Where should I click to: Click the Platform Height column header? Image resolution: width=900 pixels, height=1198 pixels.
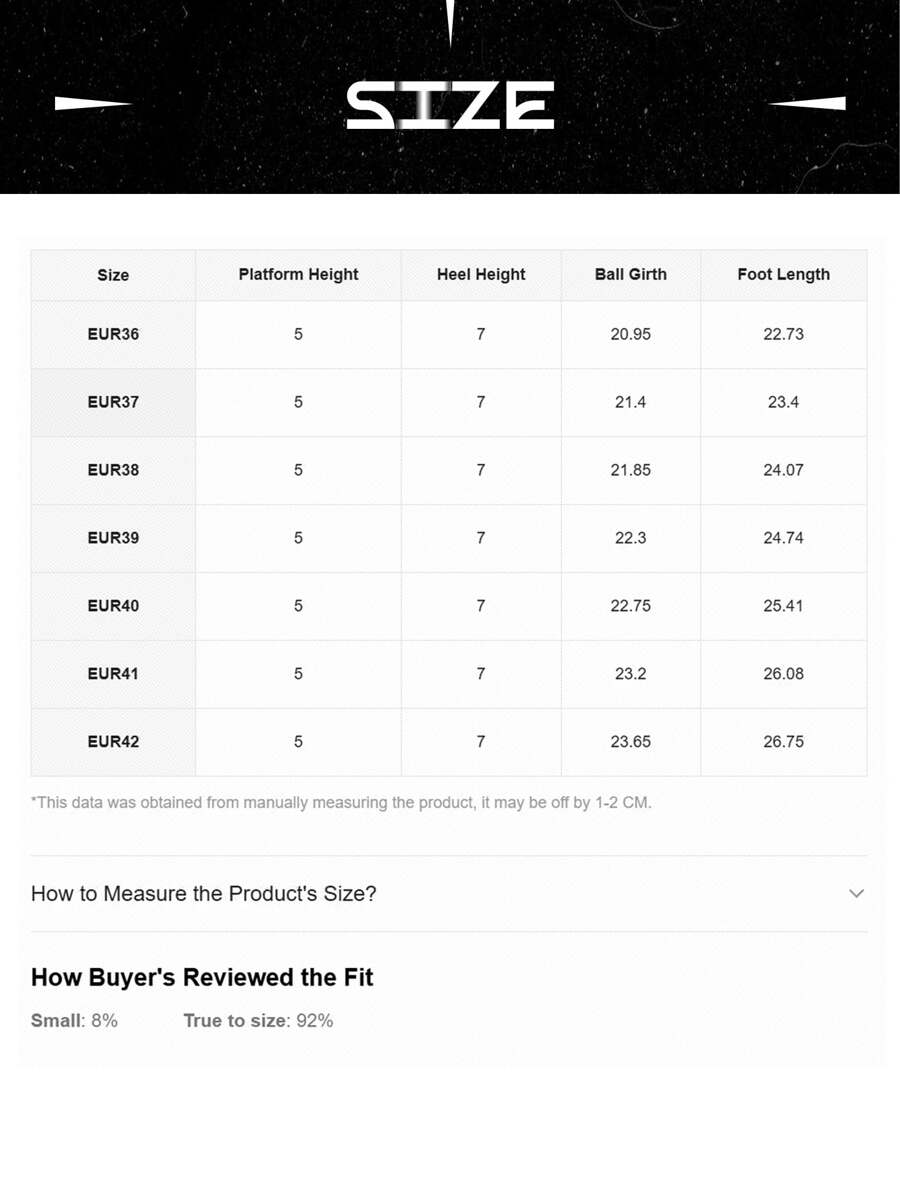click(x=298, y=274)
